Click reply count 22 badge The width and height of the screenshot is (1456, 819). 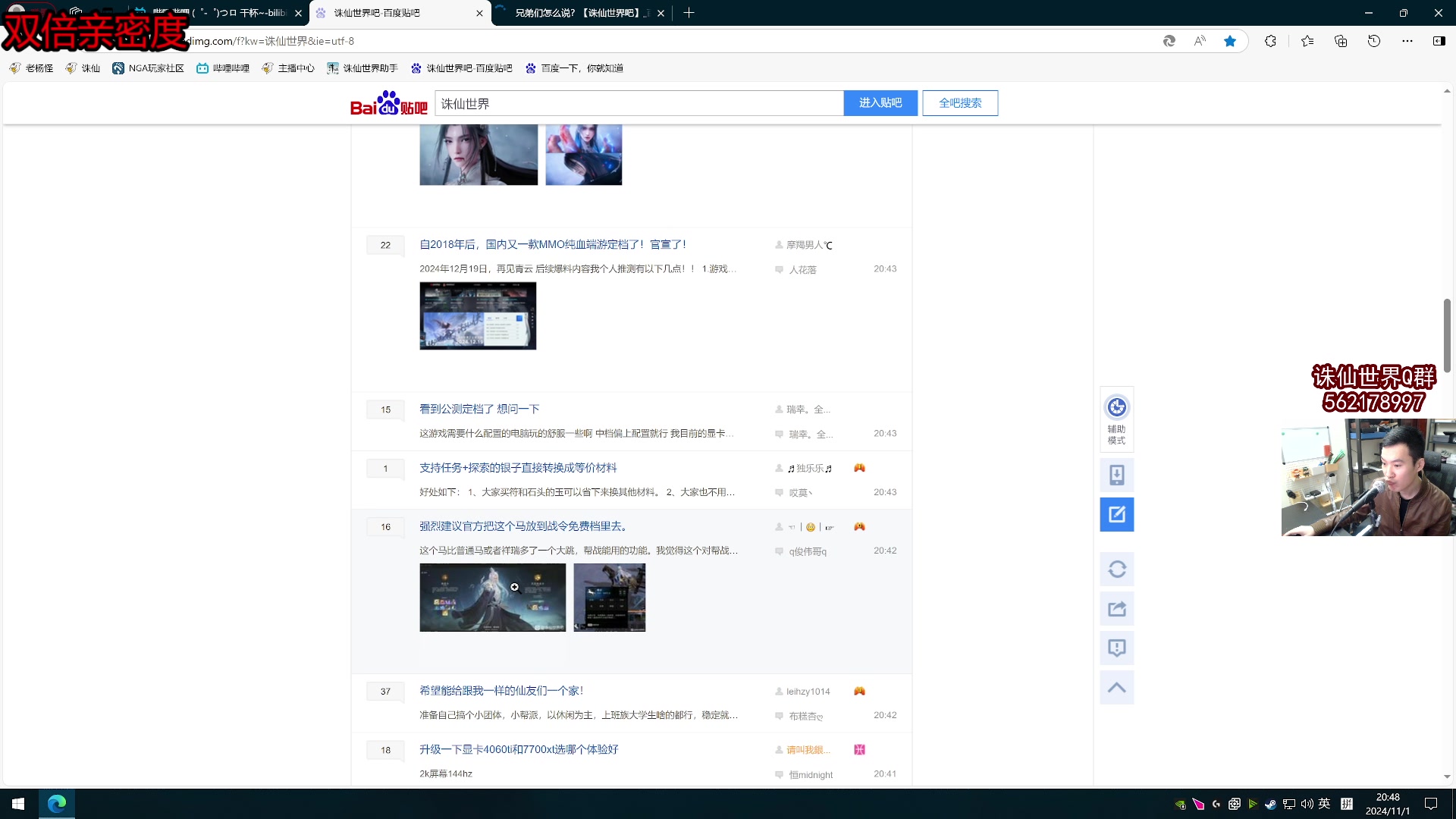tap(385, 245)
